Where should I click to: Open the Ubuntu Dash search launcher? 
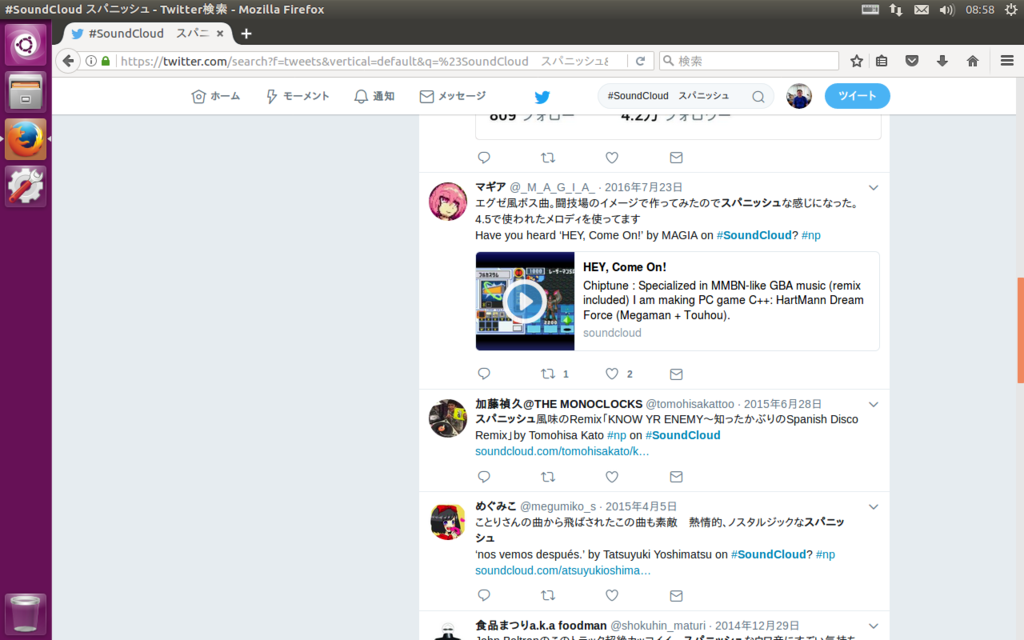click(x=25, y=44)
